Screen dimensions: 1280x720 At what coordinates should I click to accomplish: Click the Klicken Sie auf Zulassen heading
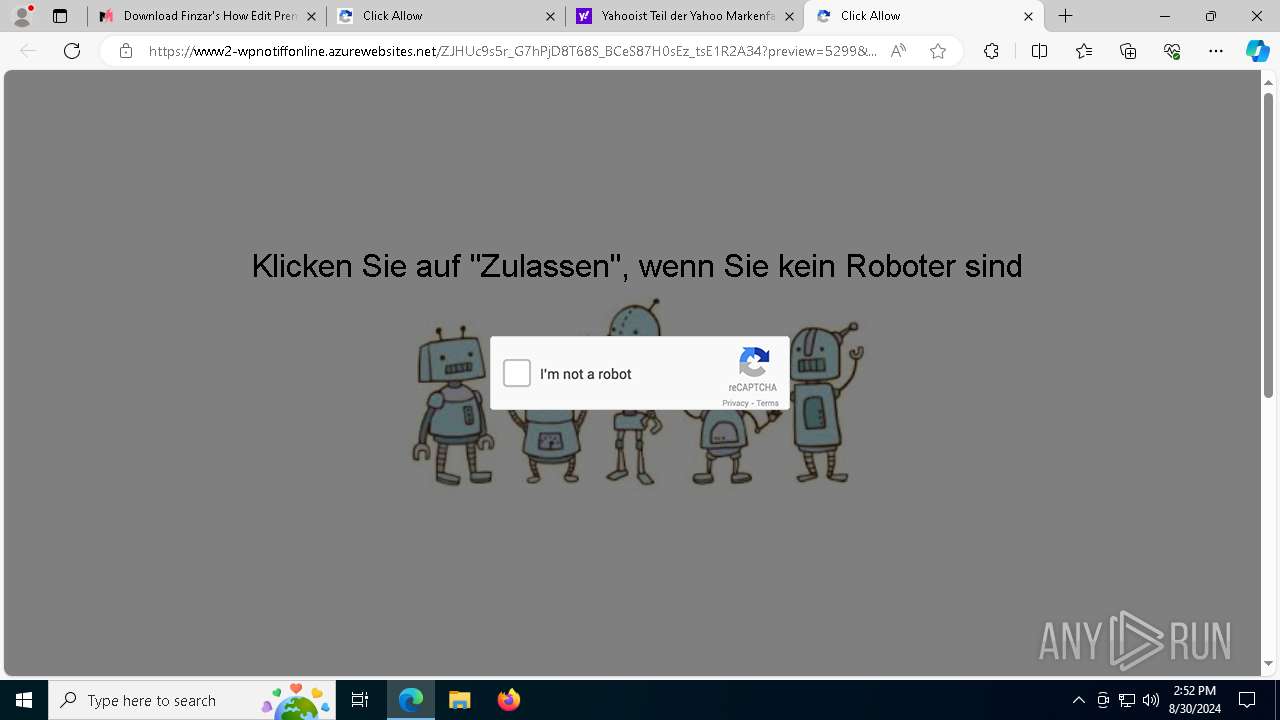click(637, 266)
